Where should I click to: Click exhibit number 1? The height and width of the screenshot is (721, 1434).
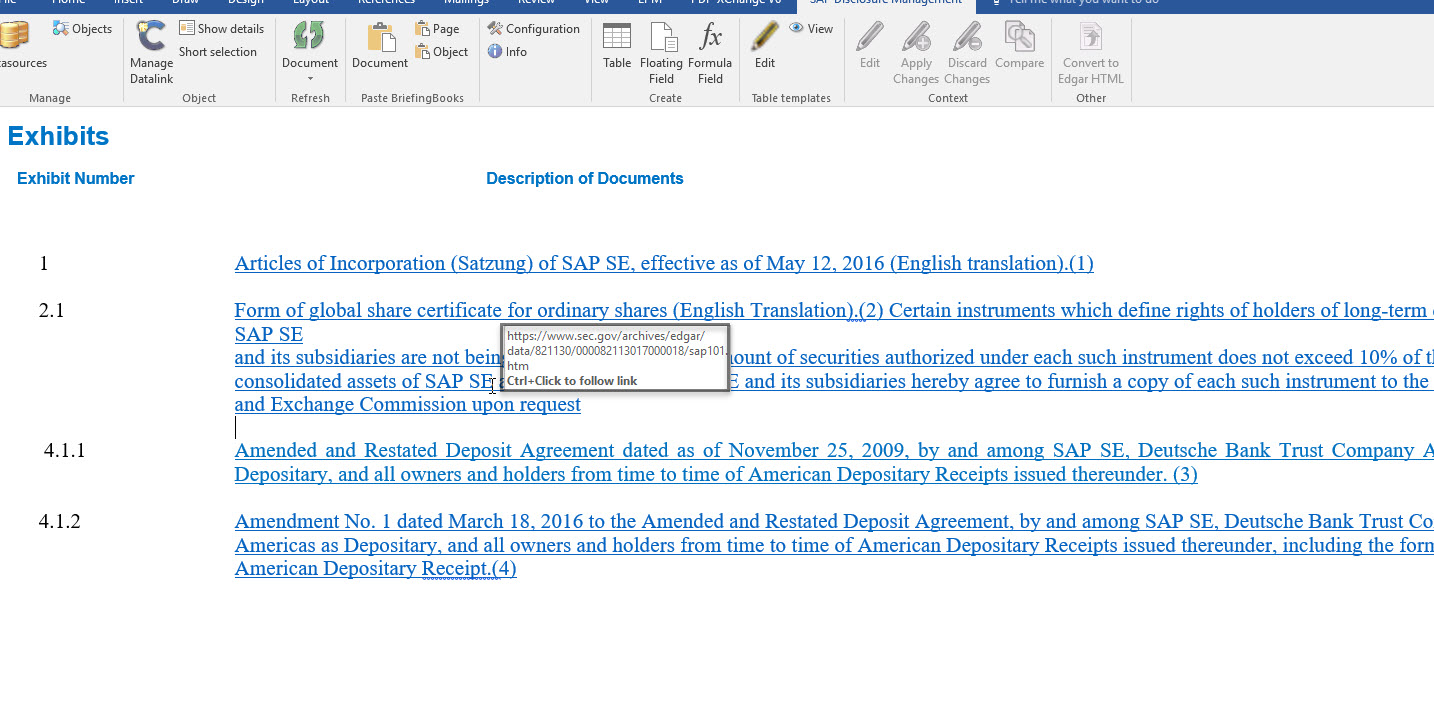pyautogui.click(x=44, y=264)
